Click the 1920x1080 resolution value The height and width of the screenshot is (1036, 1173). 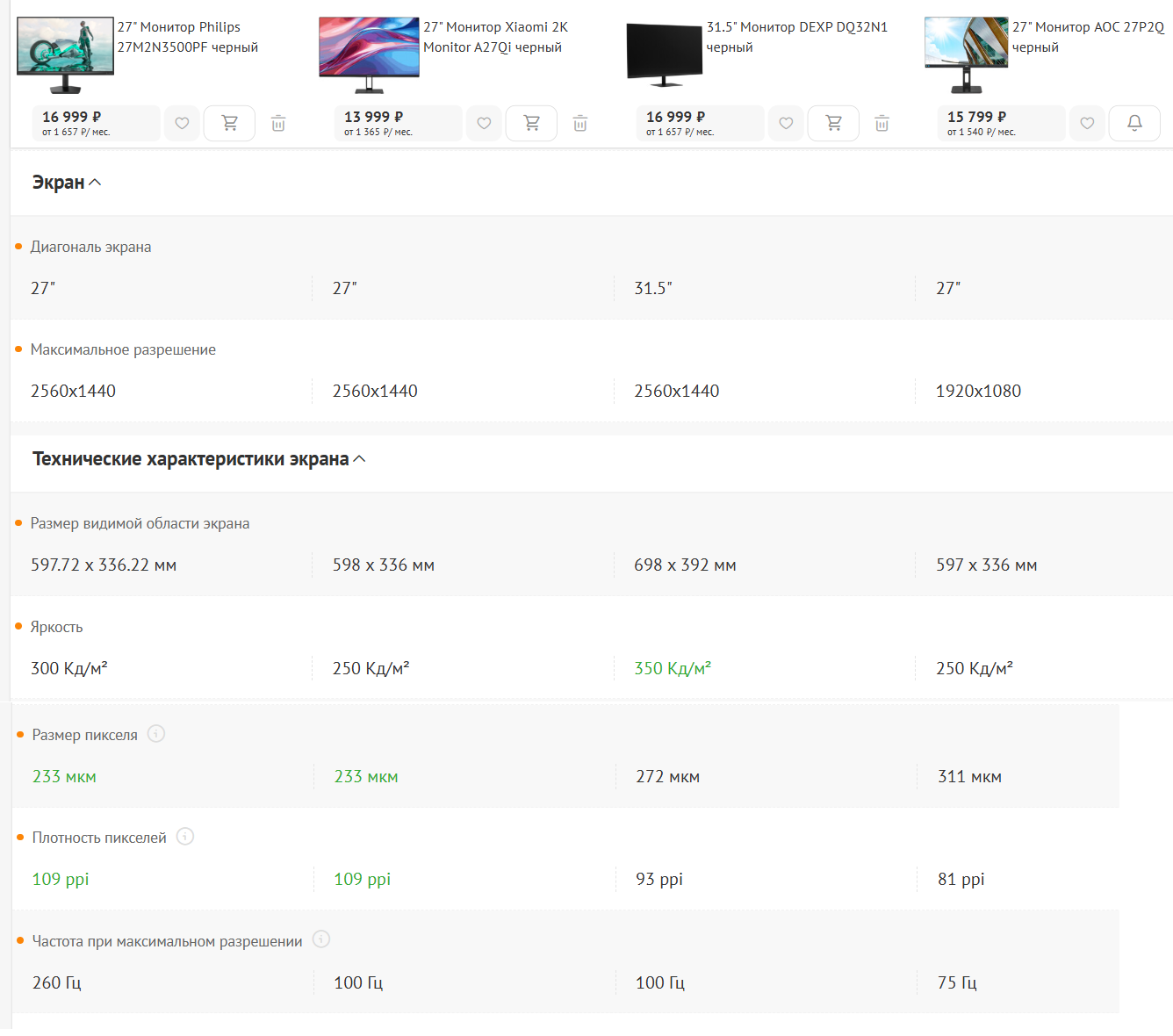[x=979, y=391]
